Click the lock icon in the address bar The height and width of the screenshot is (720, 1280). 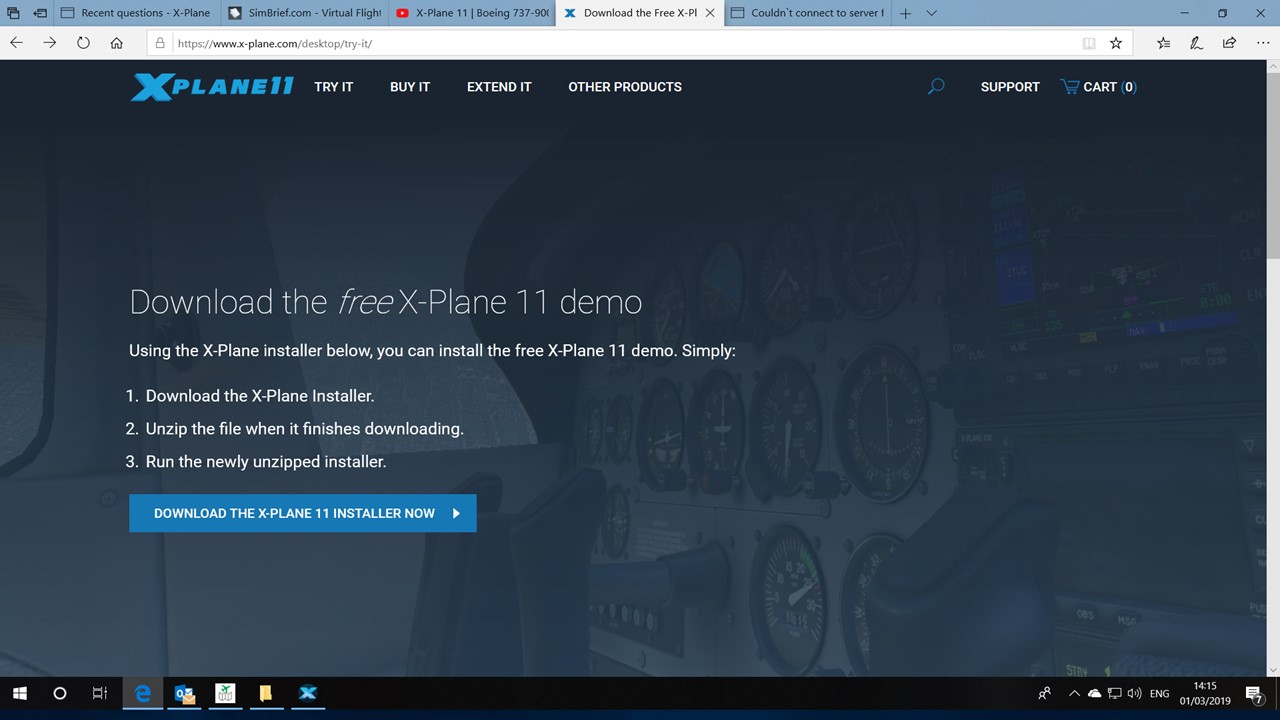tap(159, 44)
